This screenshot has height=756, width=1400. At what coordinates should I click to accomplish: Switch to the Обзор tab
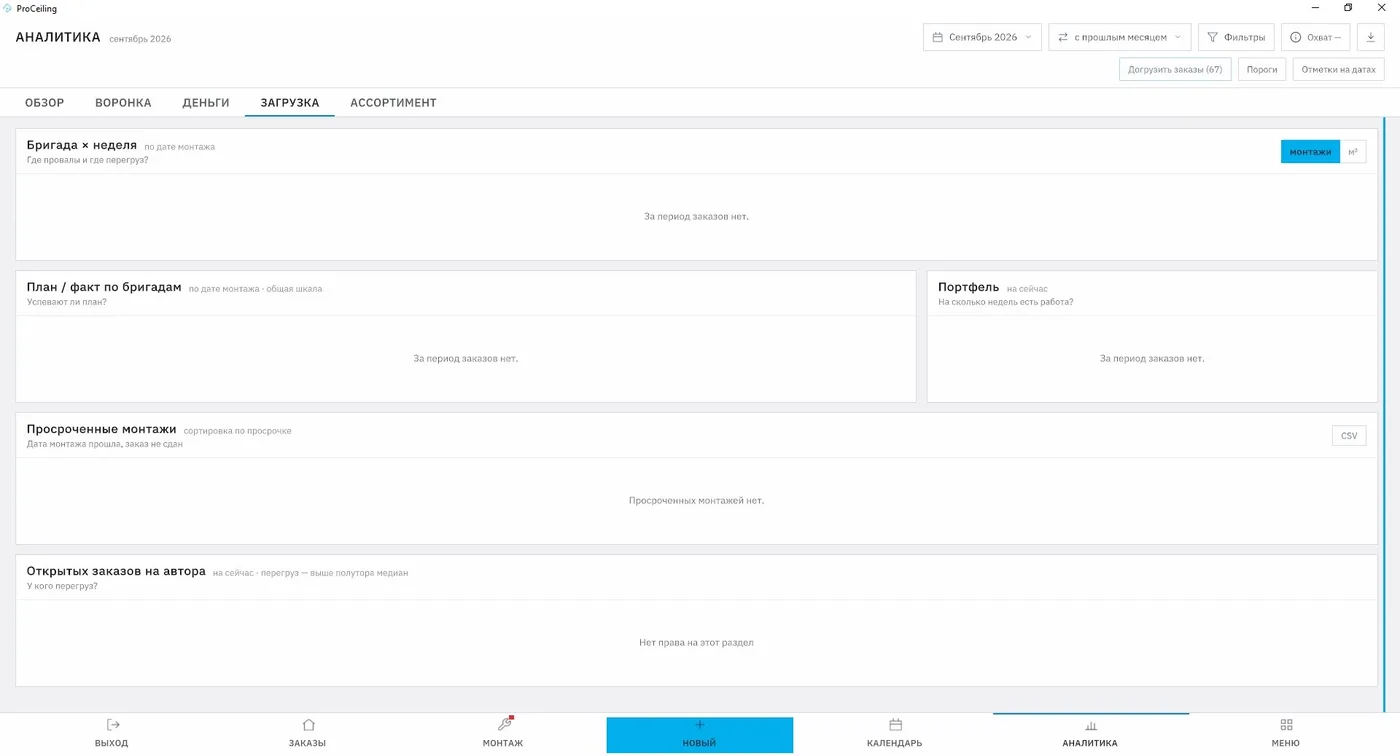pyautogui.click(x=45, y=103)
